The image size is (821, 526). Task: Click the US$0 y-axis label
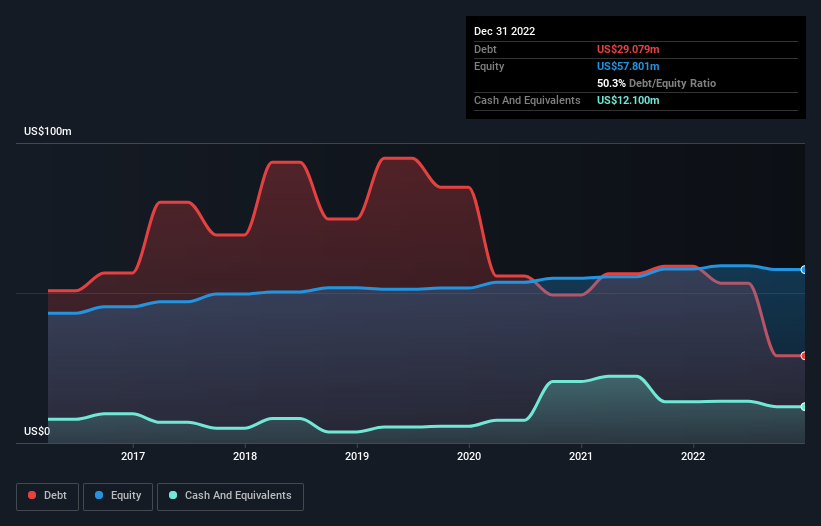(37, 431)
